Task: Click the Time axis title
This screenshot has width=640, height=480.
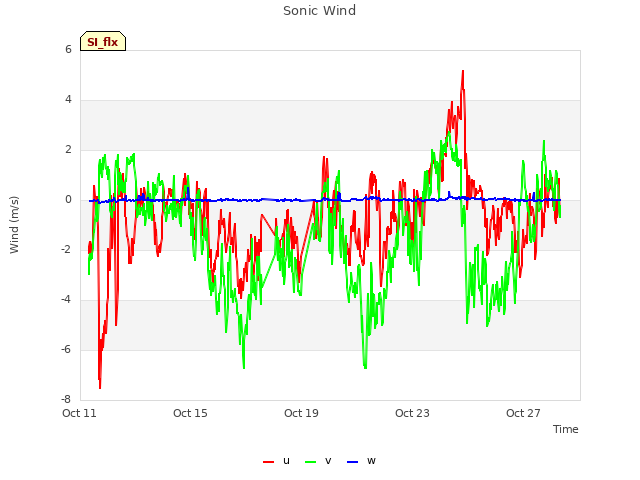Action: (x=566, y=429)
